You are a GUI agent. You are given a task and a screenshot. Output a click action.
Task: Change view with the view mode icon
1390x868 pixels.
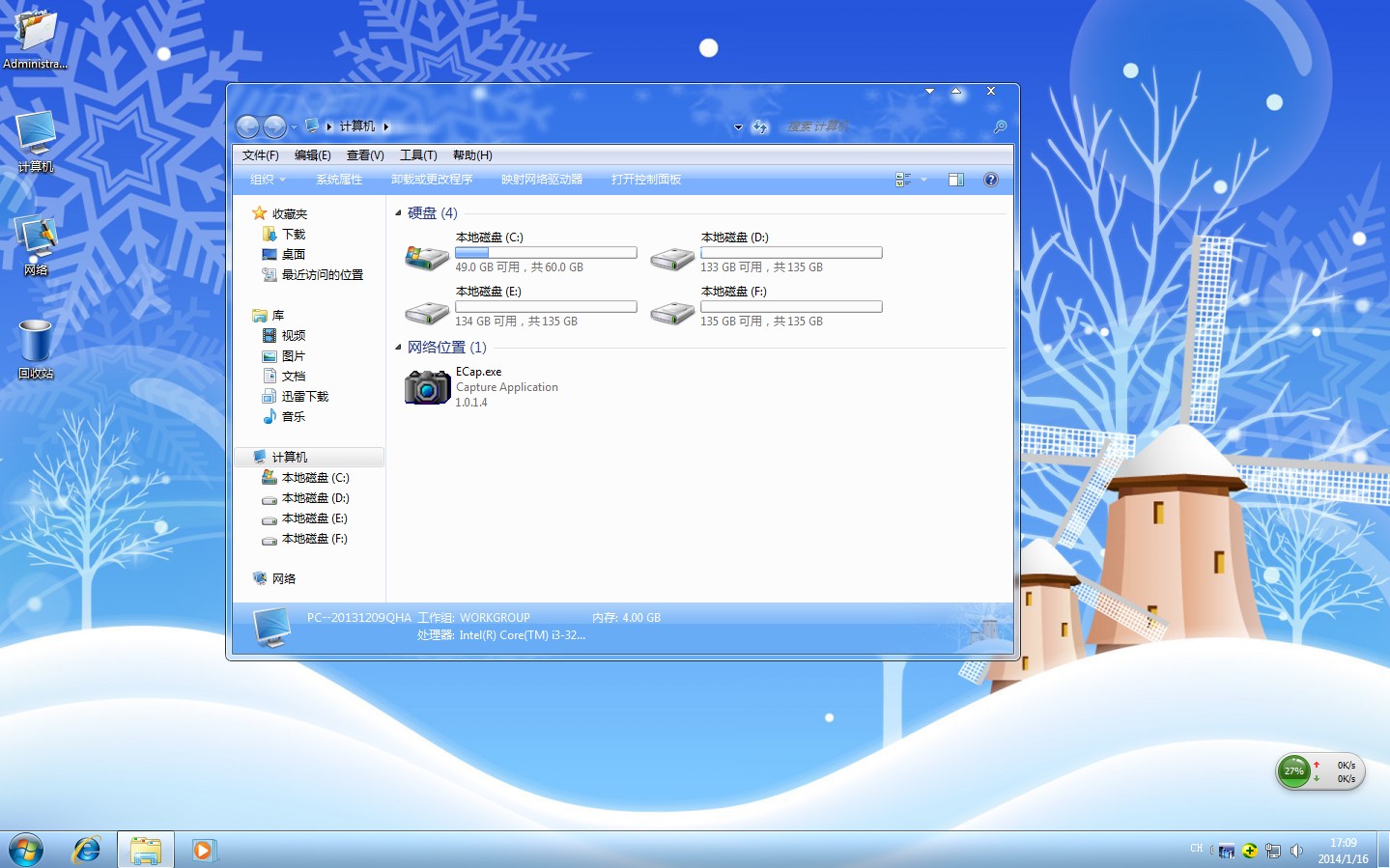pos(903,180)
